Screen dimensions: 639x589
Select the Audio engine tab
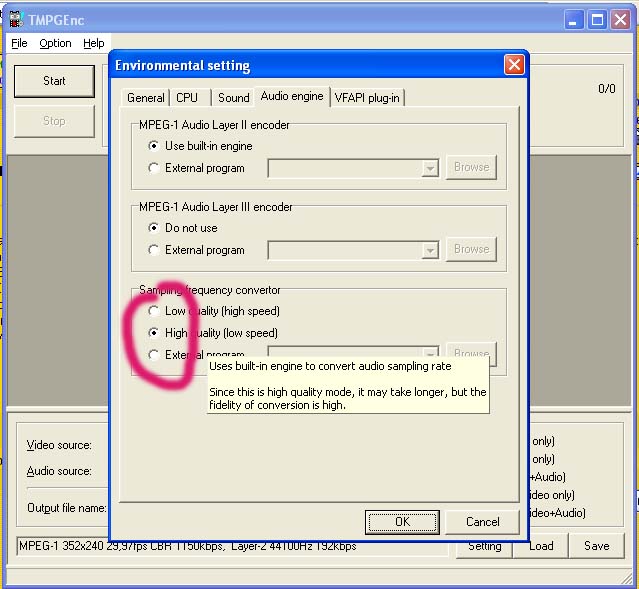pos(292,96)
